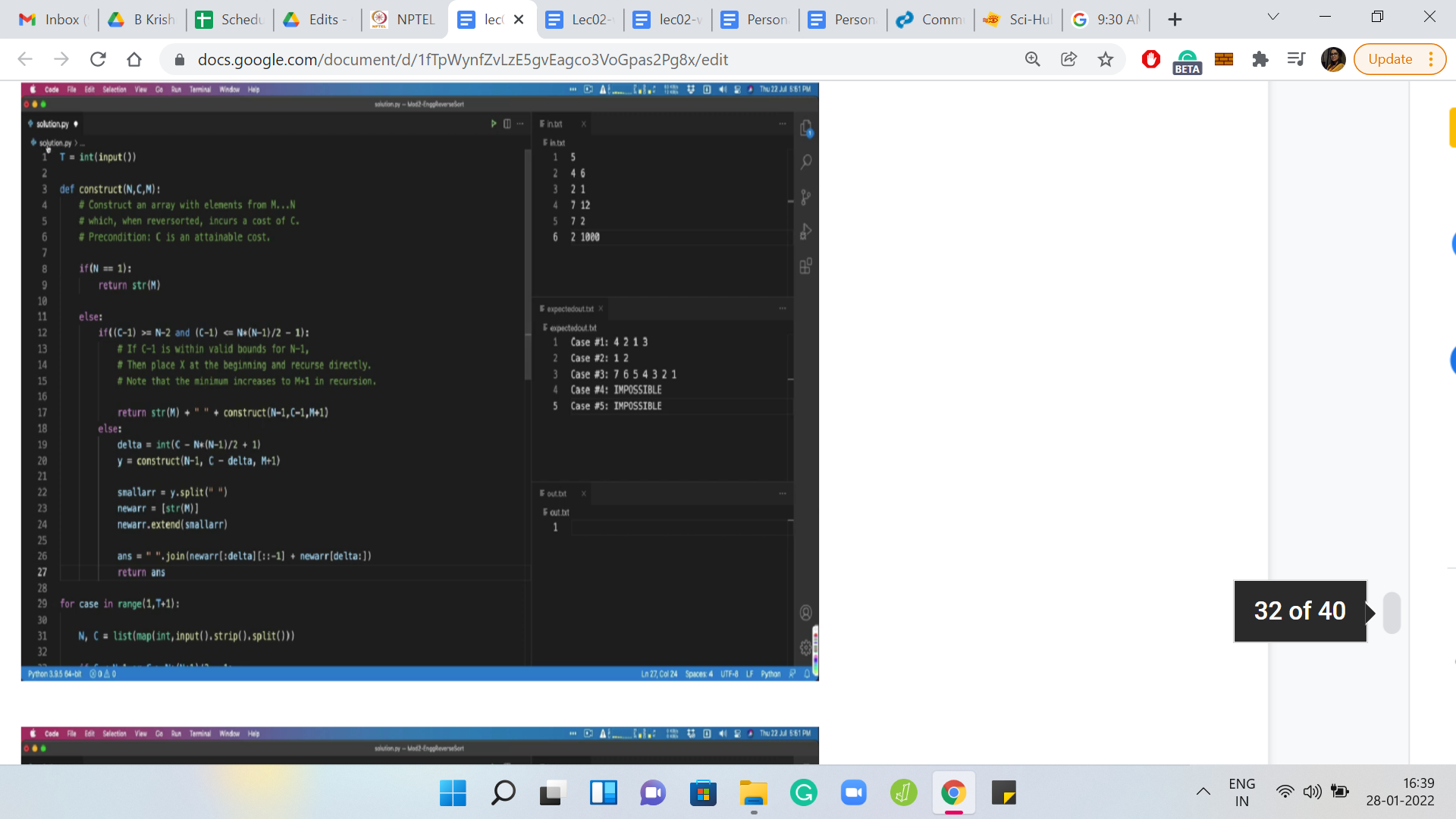The image size is (1456, 819).
Task: Click the zoom magnifier icon in address bar
Action: 1032,59
